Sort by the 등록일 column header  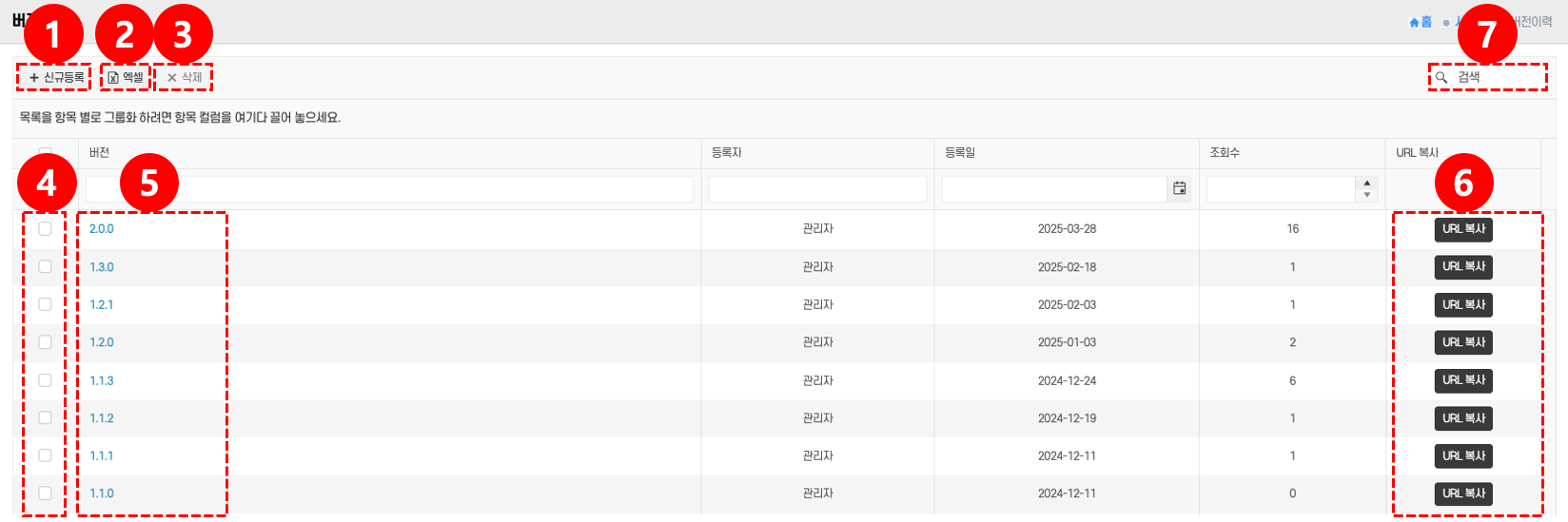(x=960, y=152)
